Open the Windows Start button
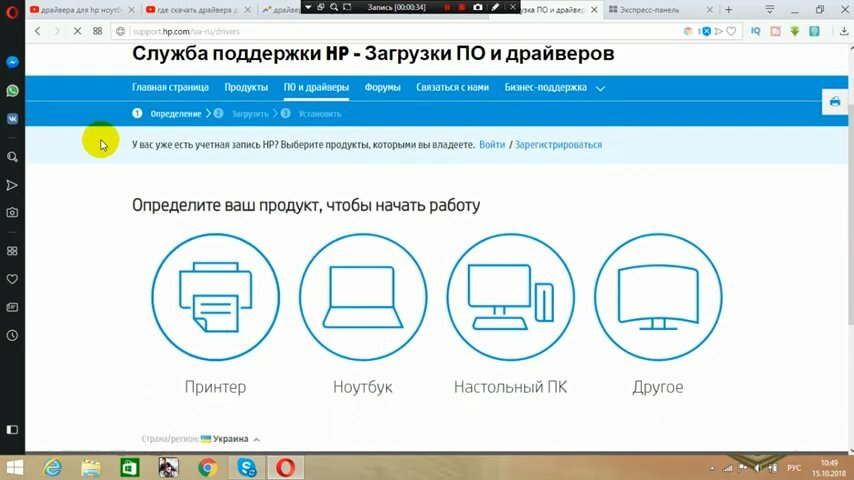 point(14,467)
